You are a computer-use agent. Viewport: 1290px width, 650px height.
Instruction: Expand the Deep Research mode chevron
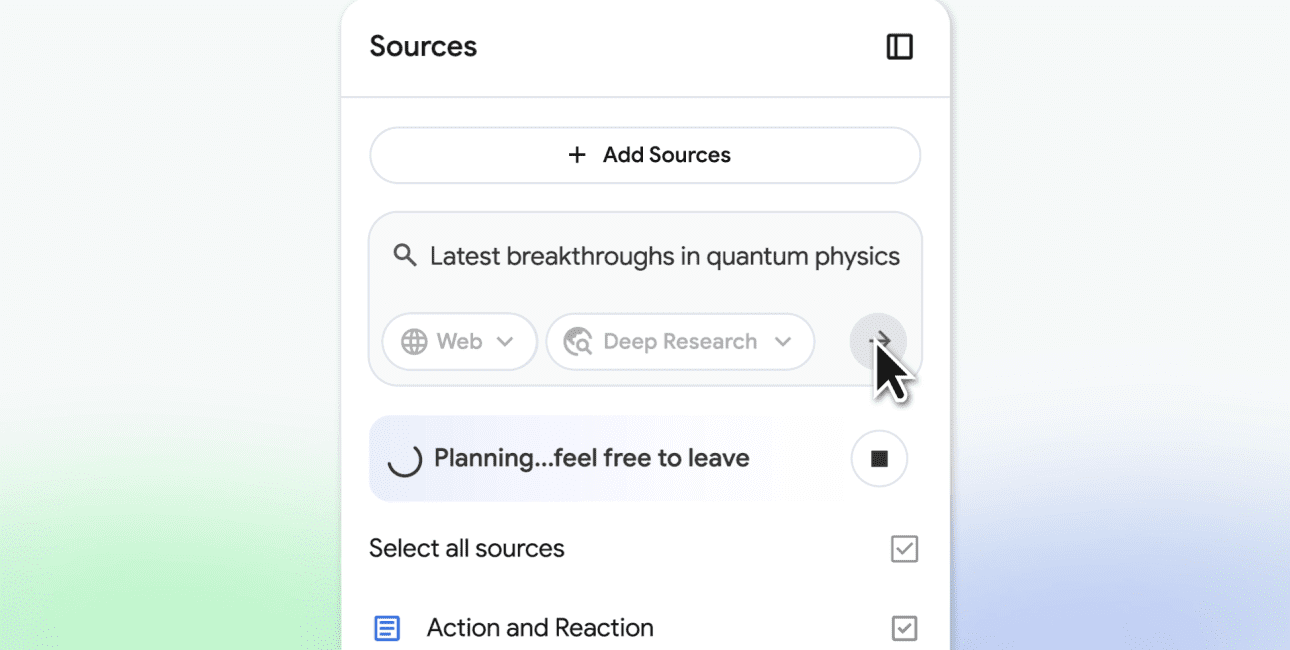click(x=783, y=342)
